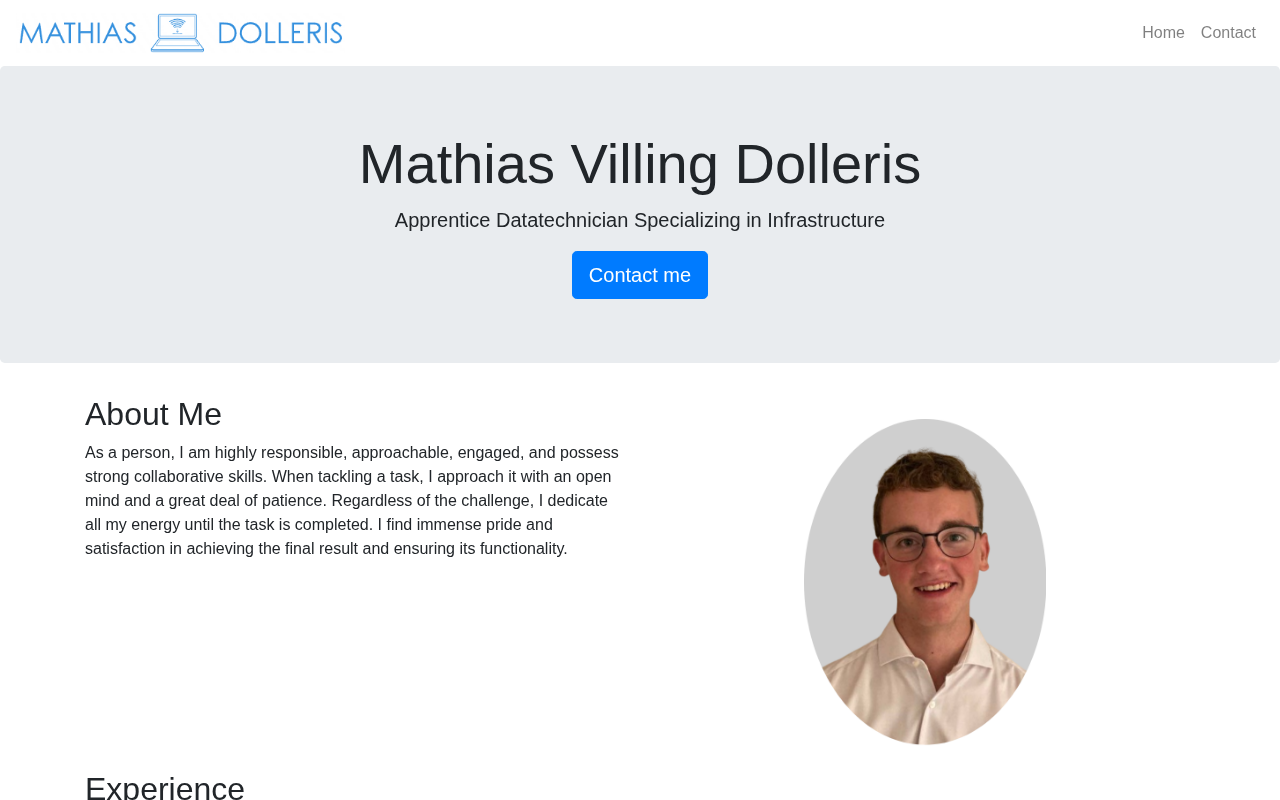Viewport: 1280px width, 800px height.
Task: Open the Contact navigation link
Action: tap(1228, 33)
